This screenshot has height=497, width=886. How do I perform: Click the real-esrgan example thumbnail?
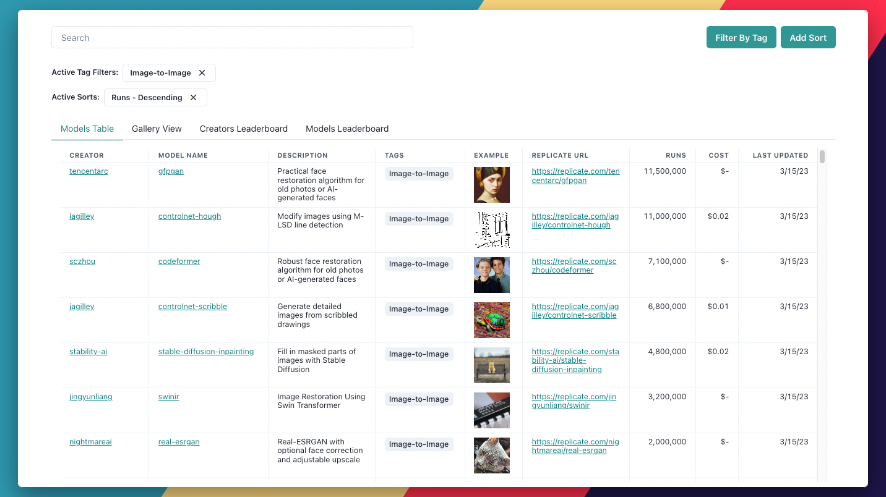[x=492, y=455]
